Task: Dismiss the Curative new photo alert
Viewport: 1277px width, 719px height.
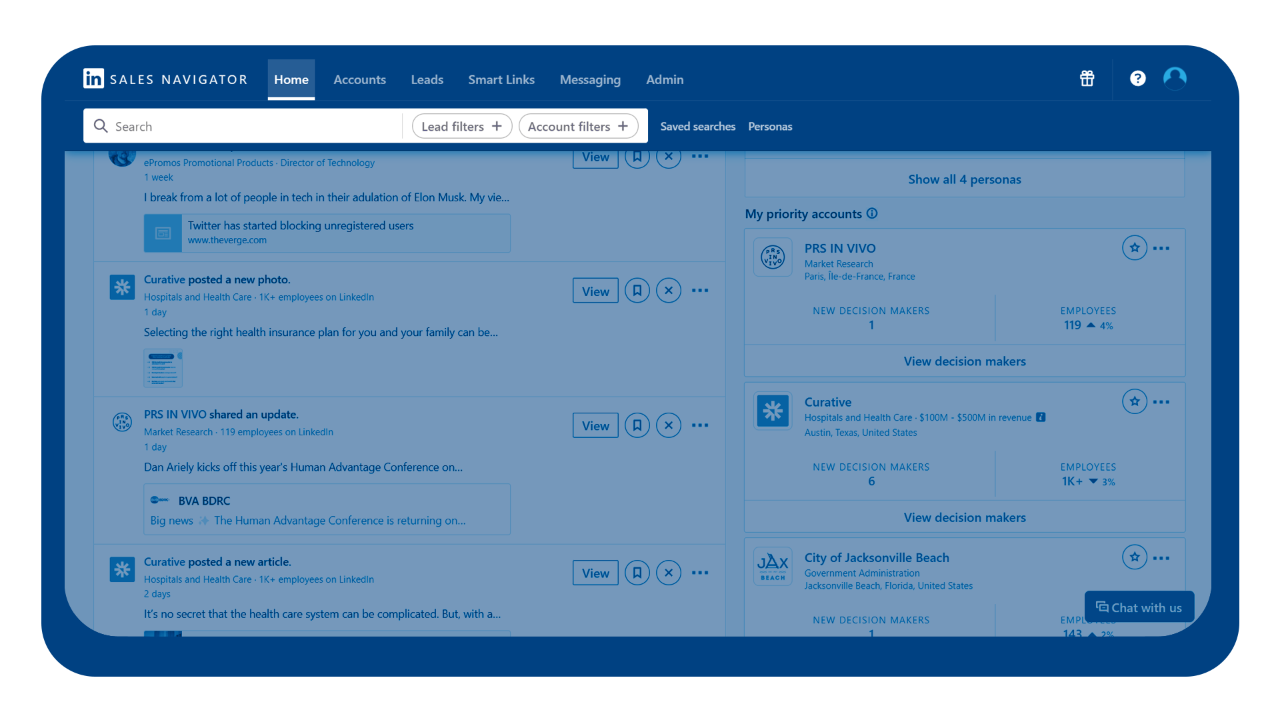Action: [669, 291]
